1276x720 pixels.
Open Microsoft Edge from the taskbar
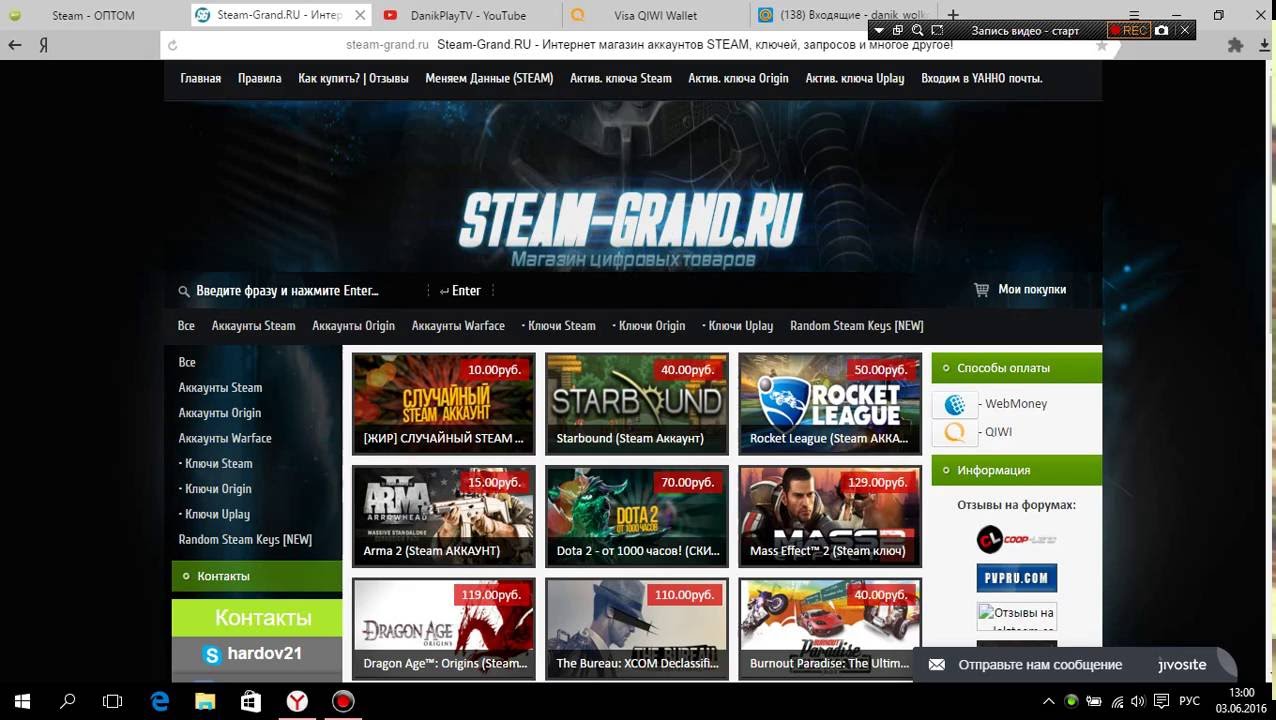point(160,701)
